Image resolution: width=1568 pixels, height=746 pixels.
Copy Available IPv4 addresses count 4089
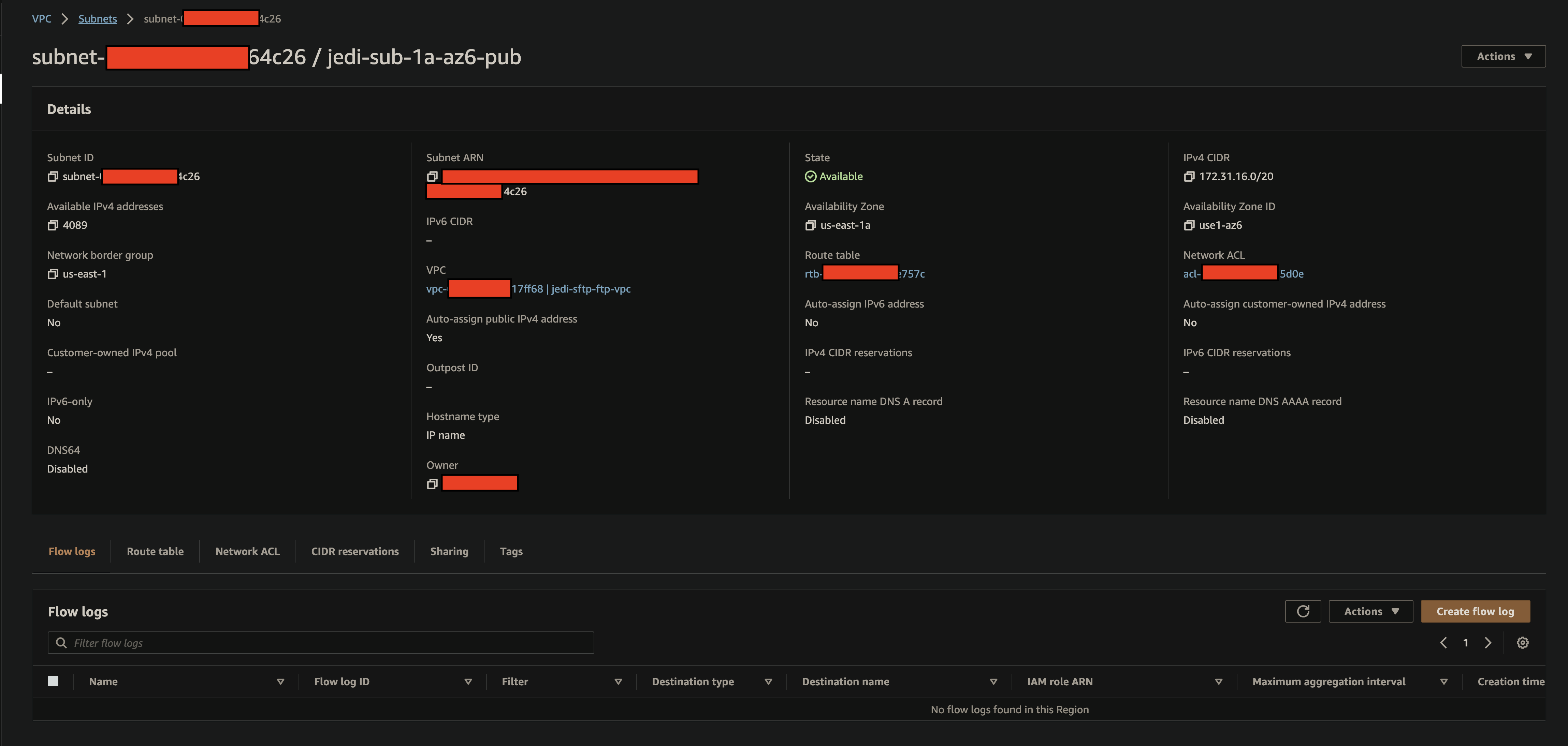[53, 225]
